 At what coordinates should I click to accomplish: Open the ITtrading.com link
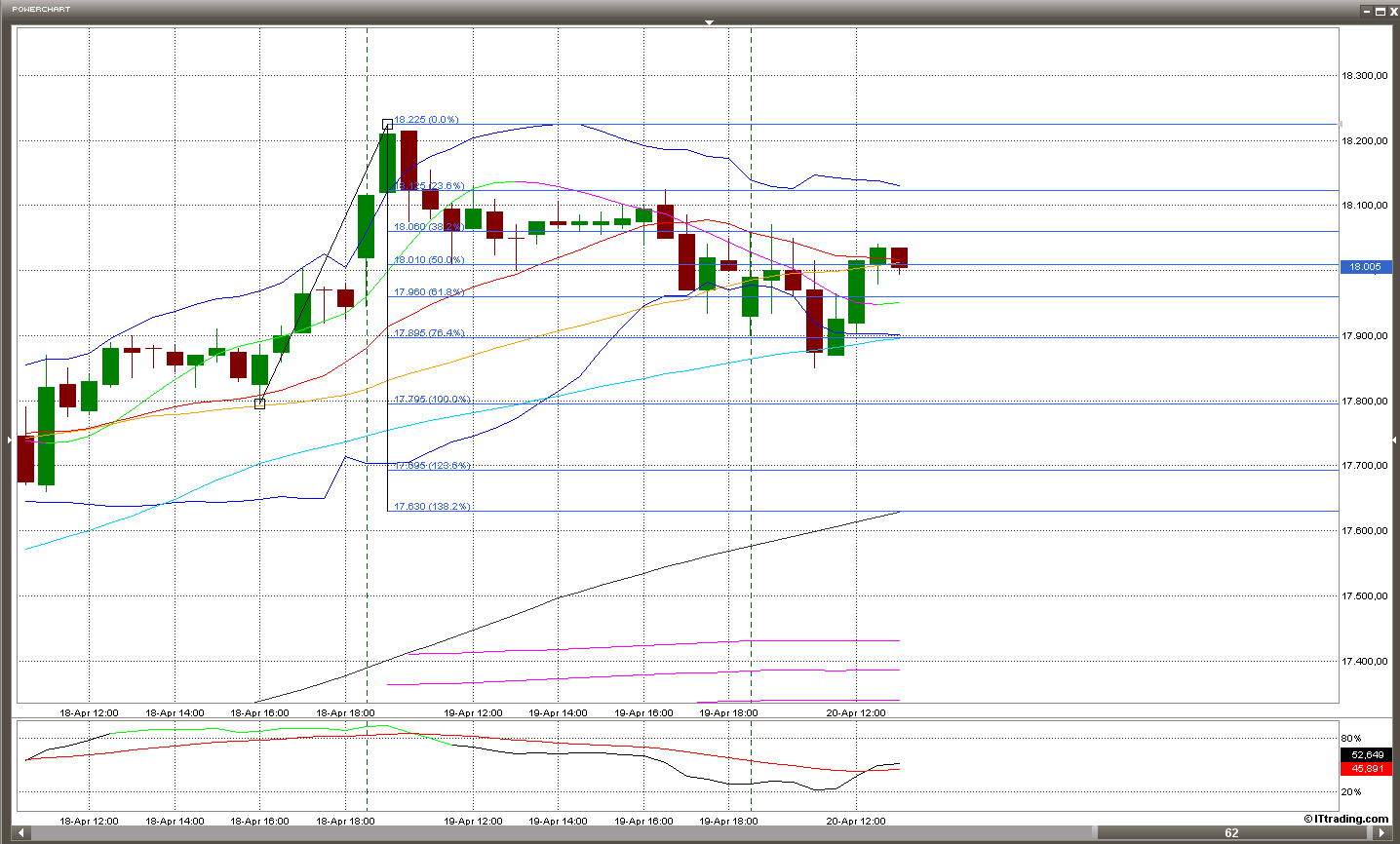pos(1346,819)
